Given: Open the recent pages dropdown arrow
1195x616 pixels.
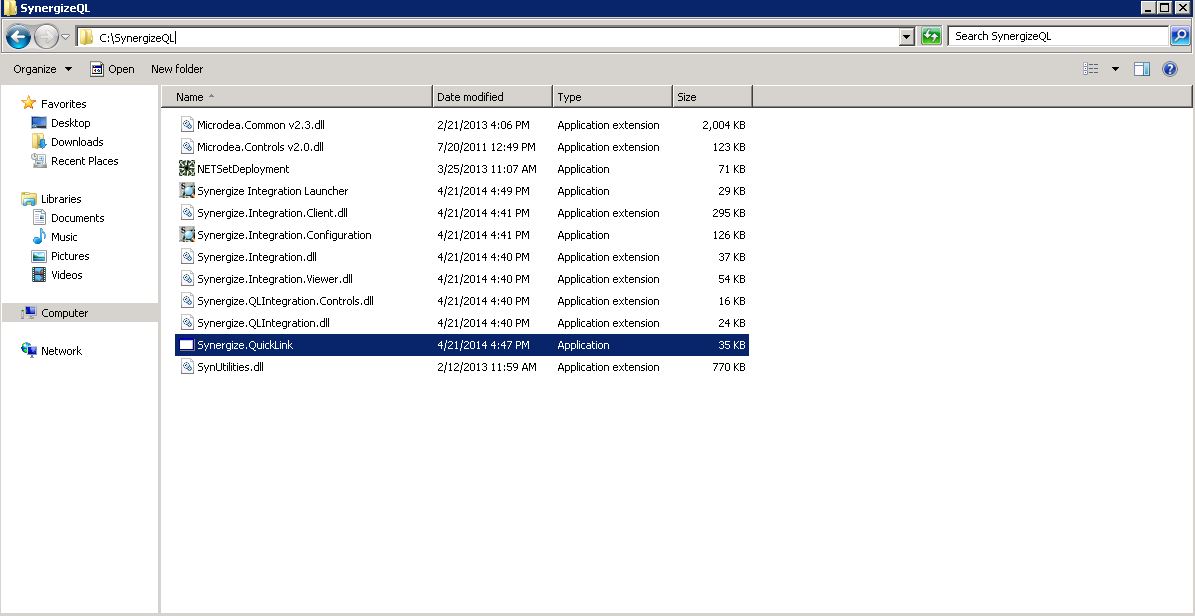Looking at the screenshot, I should 66,37.
